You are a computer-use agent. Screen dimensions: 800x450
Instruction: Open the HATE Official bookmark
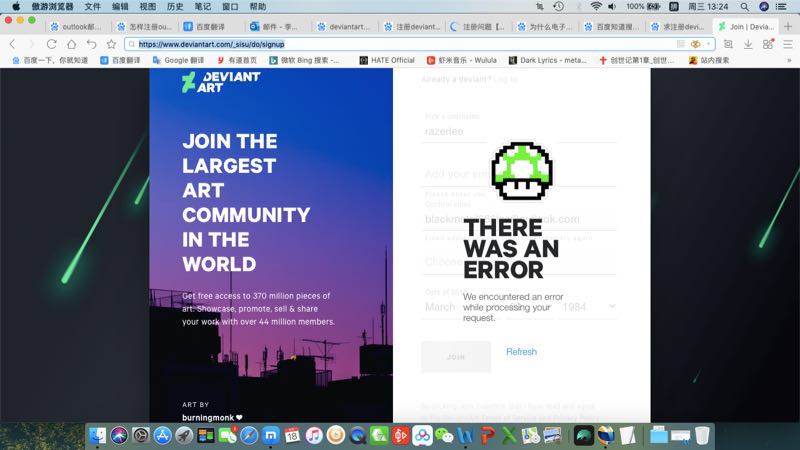[x=387, y=60]
